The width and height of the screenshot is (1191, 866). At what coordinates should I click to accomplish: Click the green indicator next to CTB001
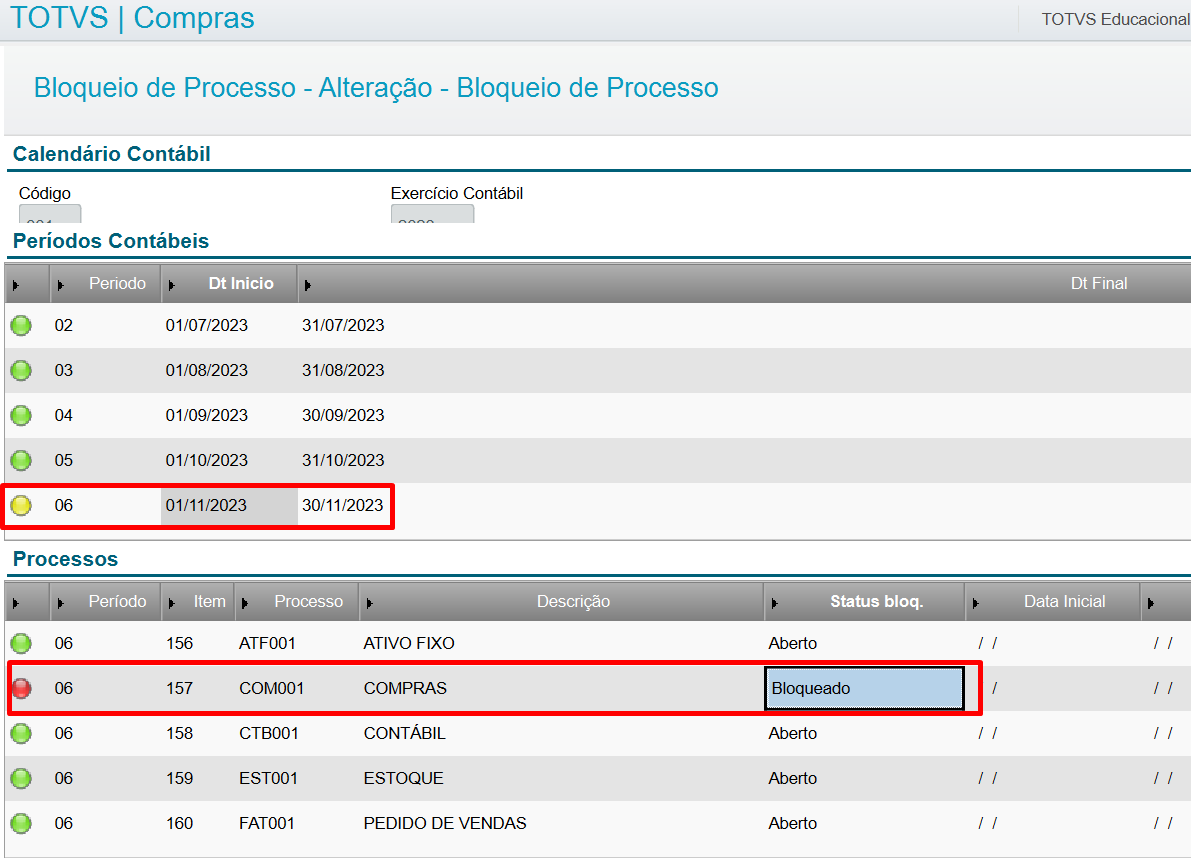(21, 733)
